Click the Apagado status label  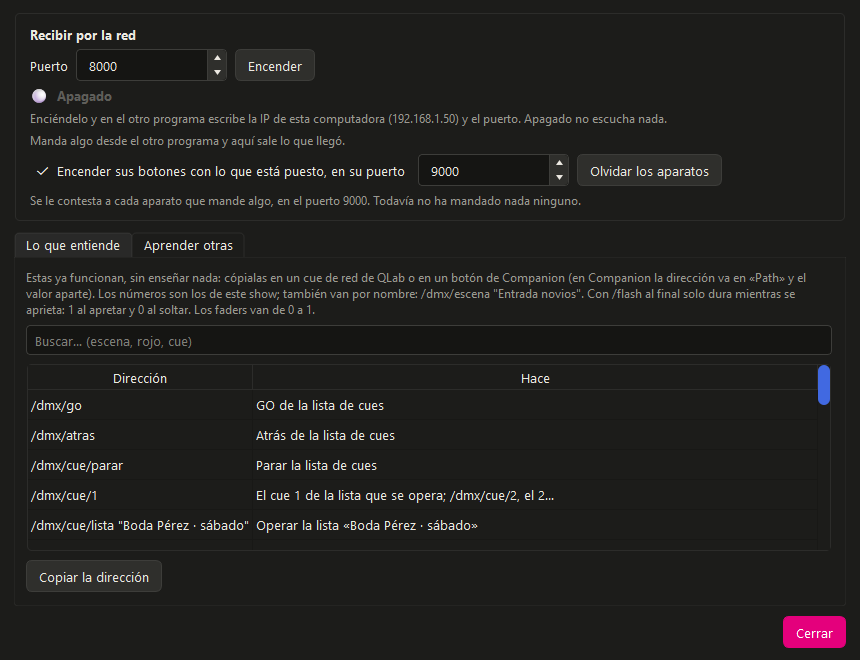point(84,97)
